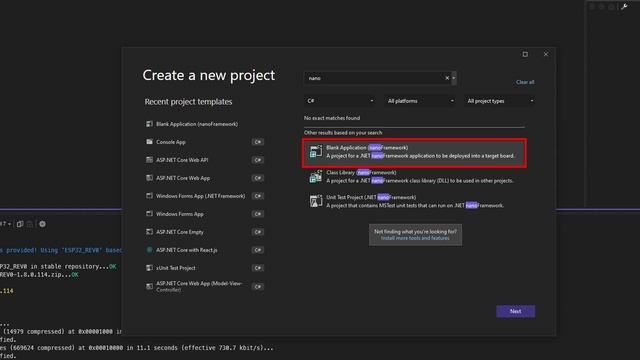The height and width of the screenshot is (360, 640).
Task: Click the ASP.NET Core Web App icon
Action: coord(149,178)
